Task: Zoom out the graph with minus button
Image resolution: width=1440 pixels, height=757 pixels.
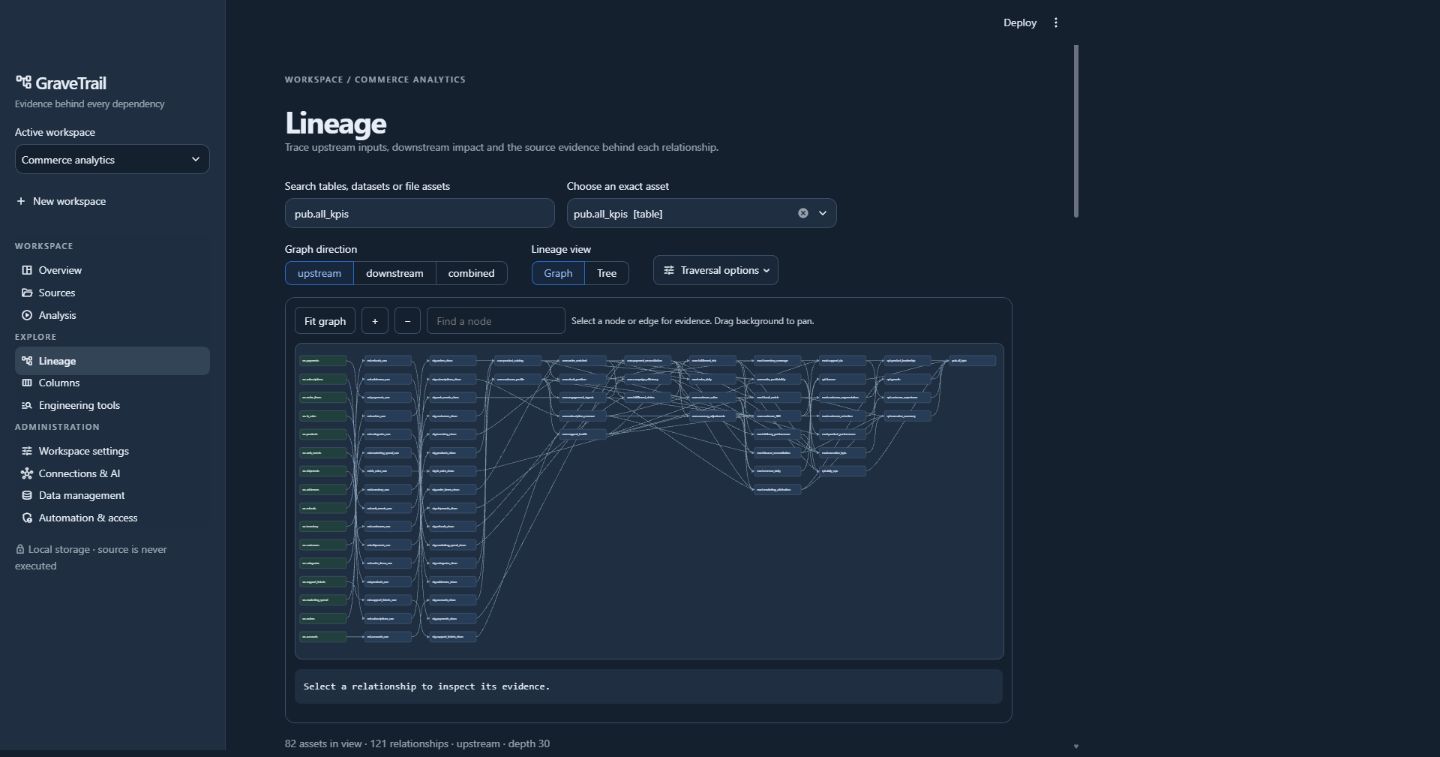Action: (407, 321)
